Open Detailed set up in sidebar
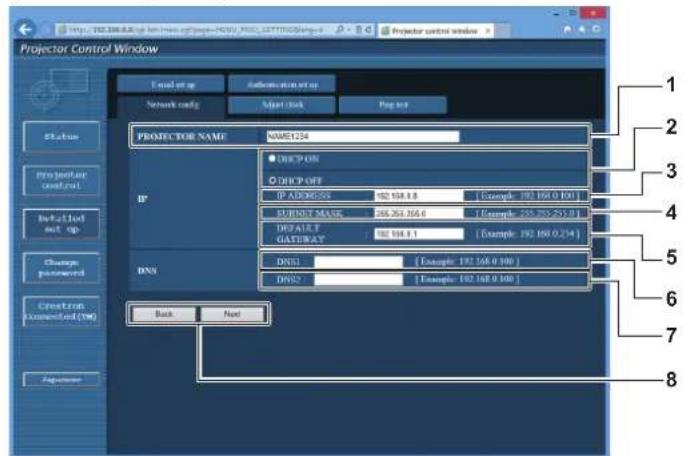 pos(61,223)
